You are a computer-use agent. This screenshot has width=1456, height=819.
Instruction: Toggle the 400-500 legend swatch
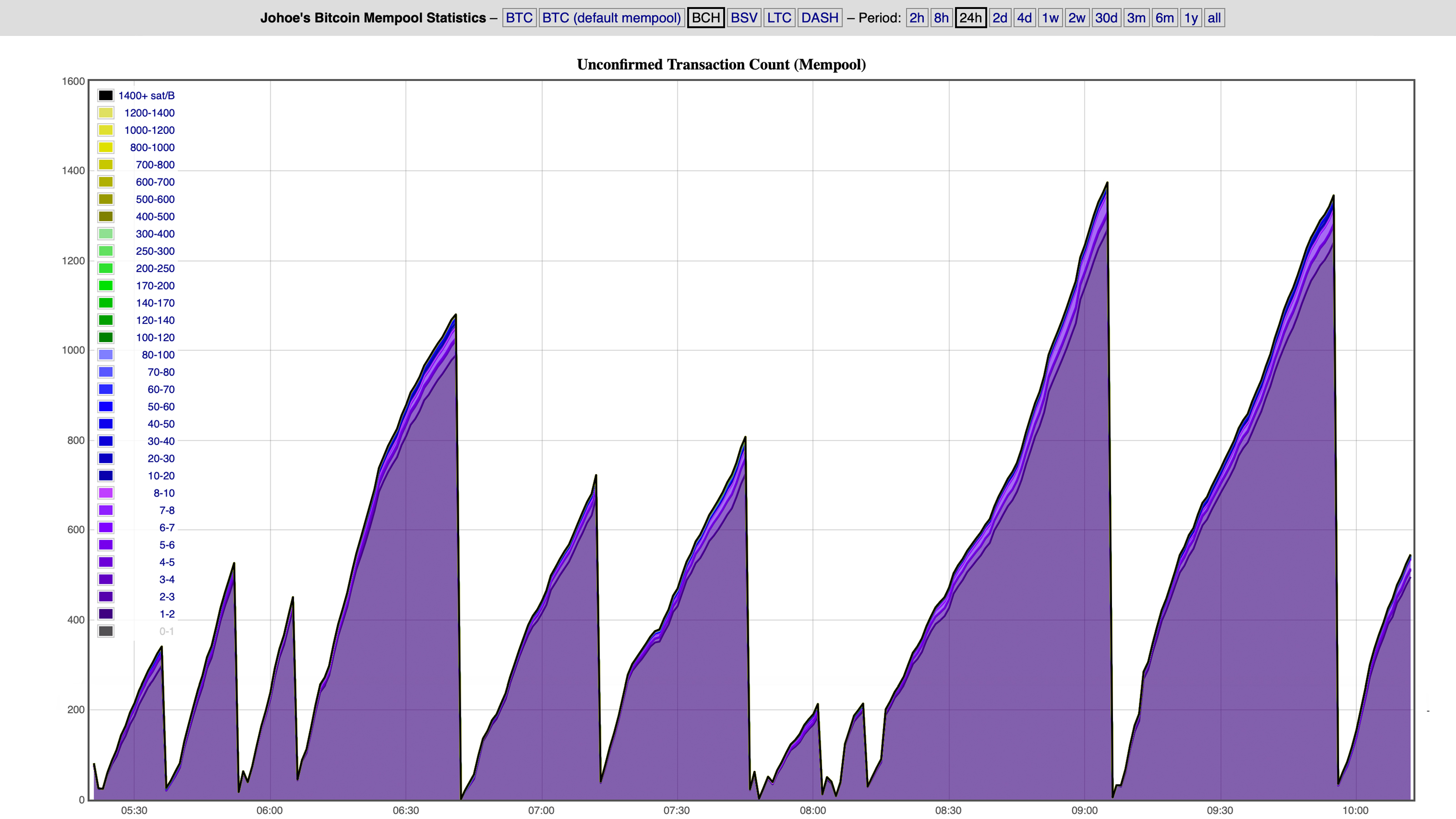tap(106, 217)
